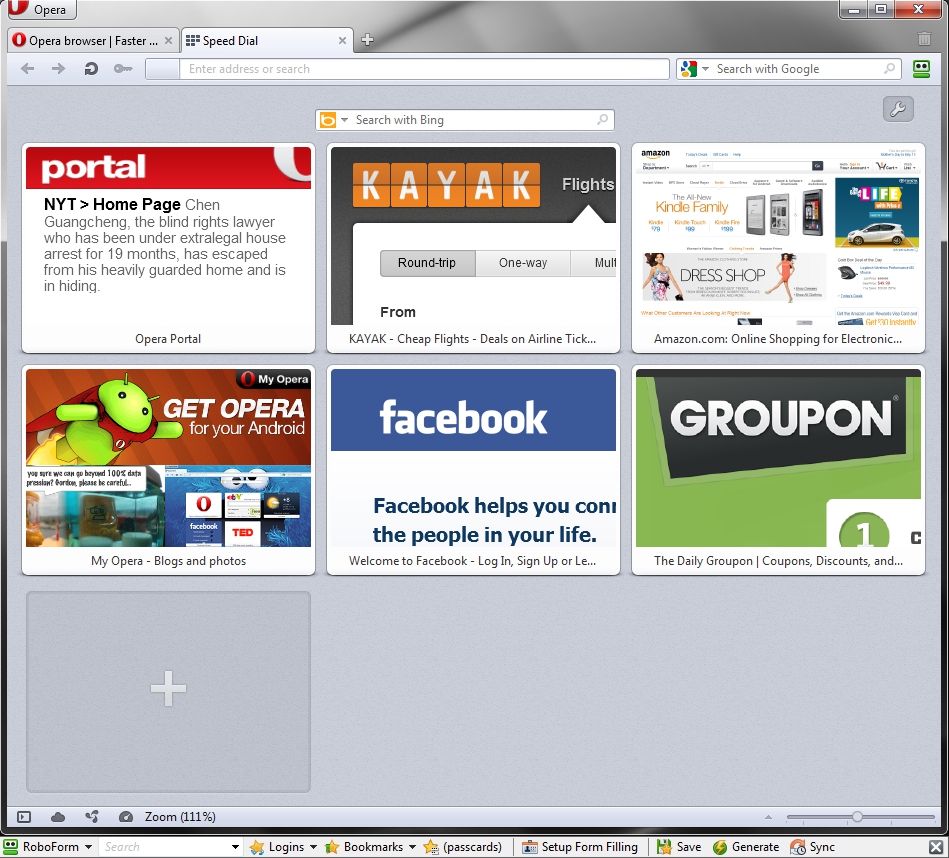Screen dimensions: 949x858
Task: Open the closed tabs trash can
Action: [x=924, y=39]
